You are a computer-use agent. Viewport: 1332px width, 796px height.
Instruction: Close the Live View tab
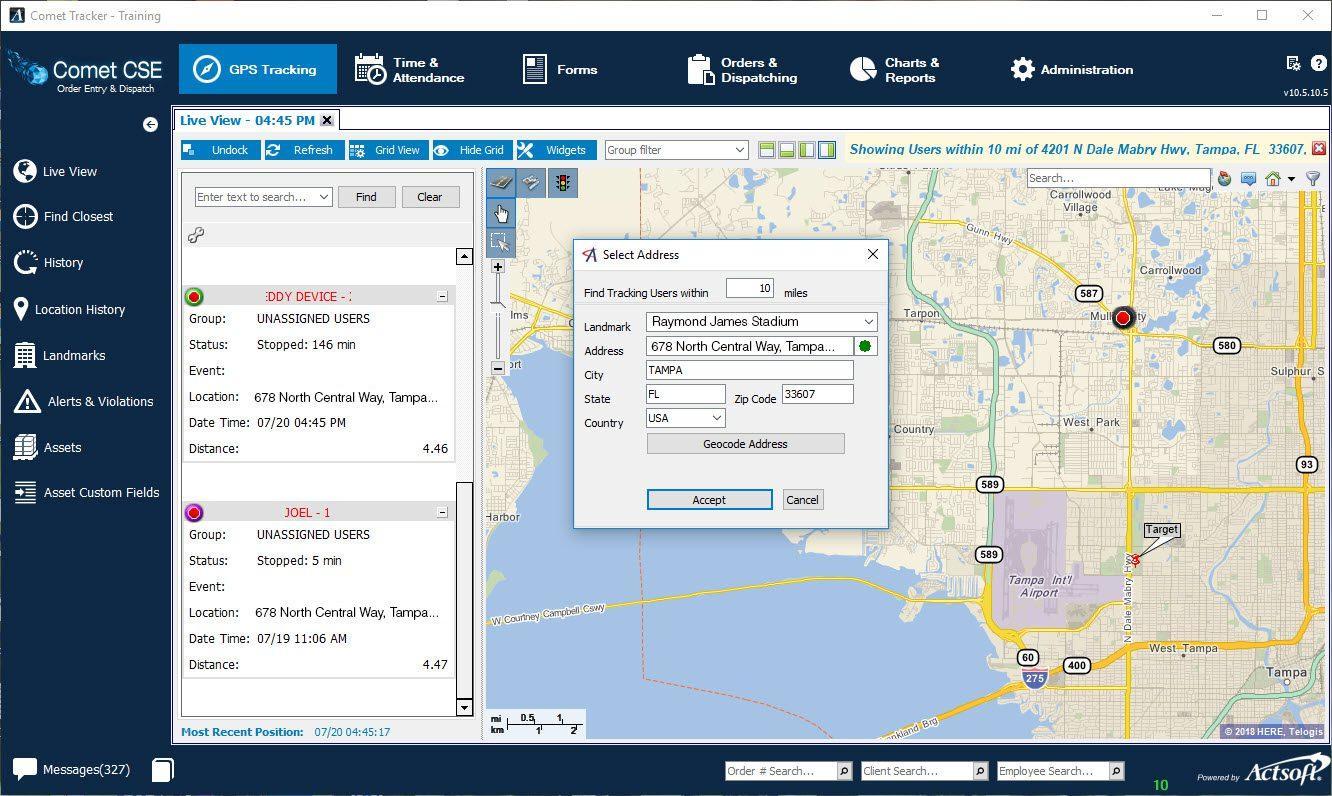326,120
